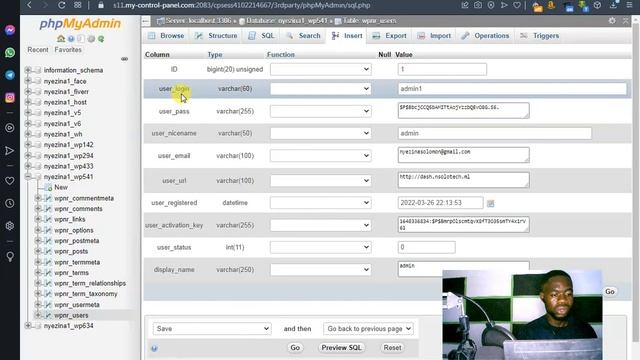Open the Save action dropdown

point(212,329)
